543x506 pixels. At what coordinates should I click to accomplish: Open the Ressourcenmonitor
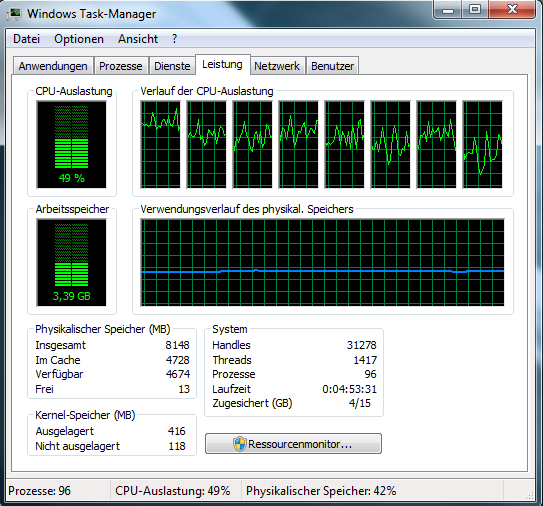[293, 444]
